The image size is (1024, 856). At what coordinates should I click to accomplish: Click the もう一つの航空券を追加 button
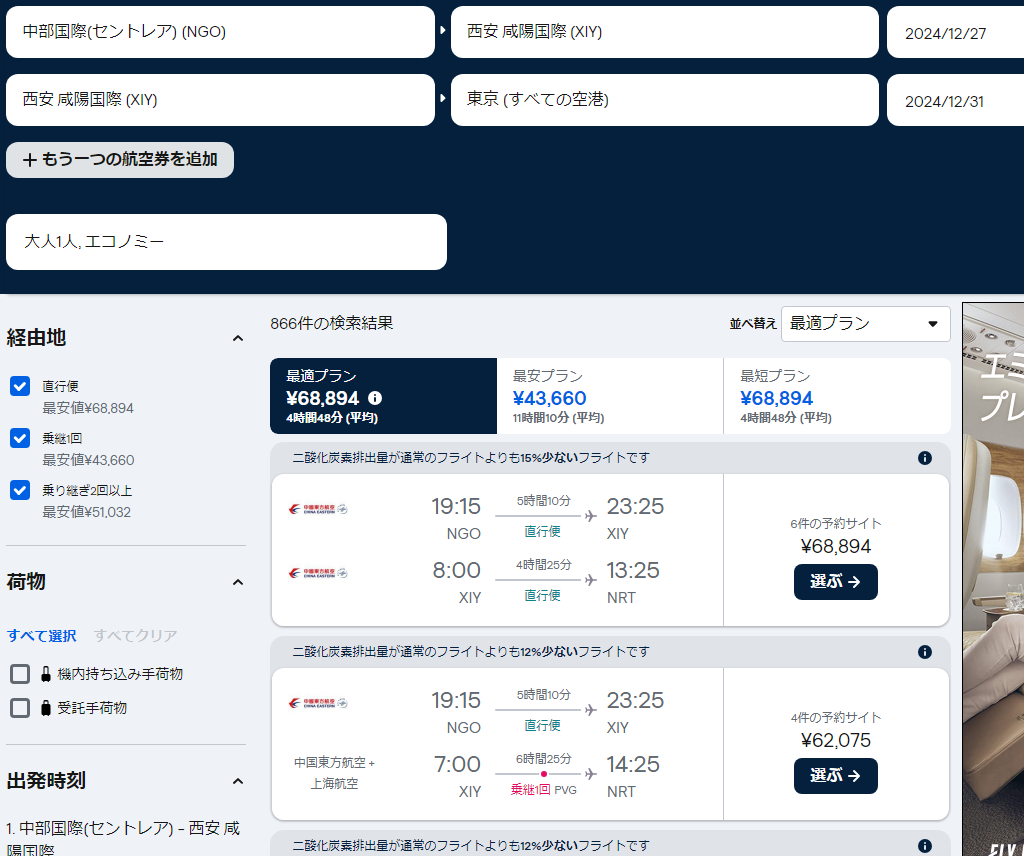tap(120, 160)
